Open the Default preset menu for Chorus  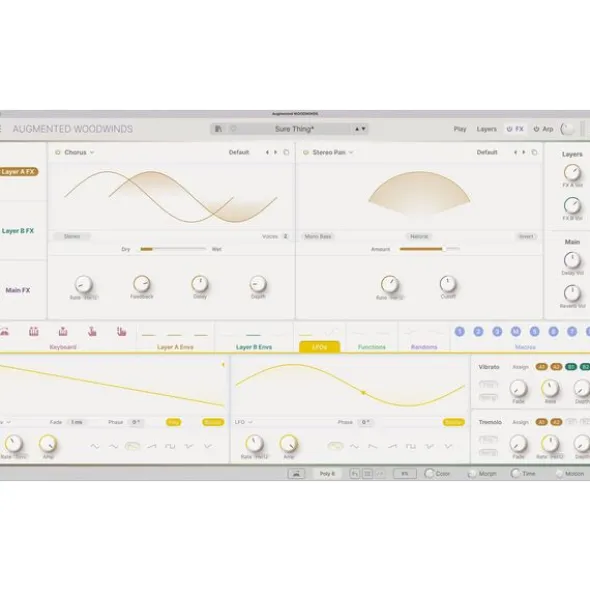(239, 152)
